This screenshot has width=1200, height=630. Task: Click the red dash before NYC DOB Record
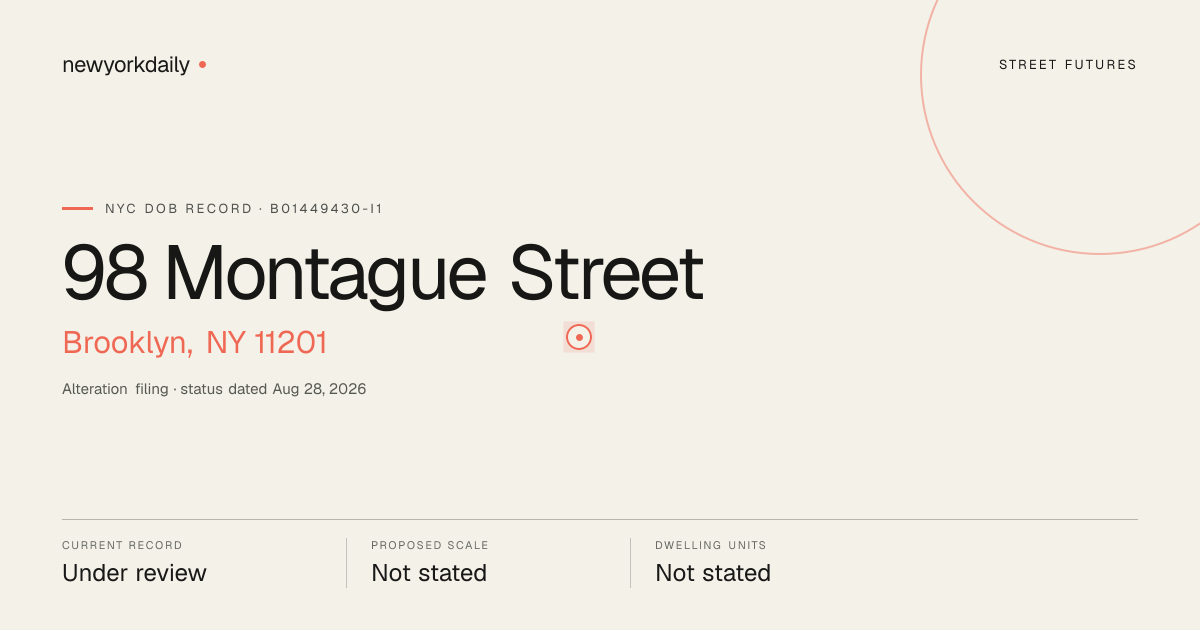(77, 208)
